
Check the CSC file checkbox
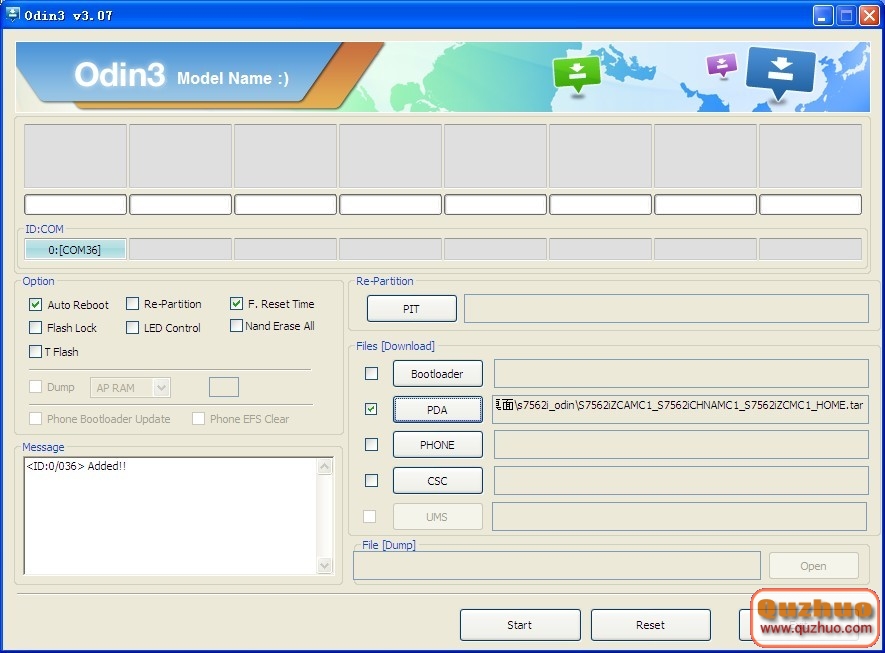tap(371, 480)
